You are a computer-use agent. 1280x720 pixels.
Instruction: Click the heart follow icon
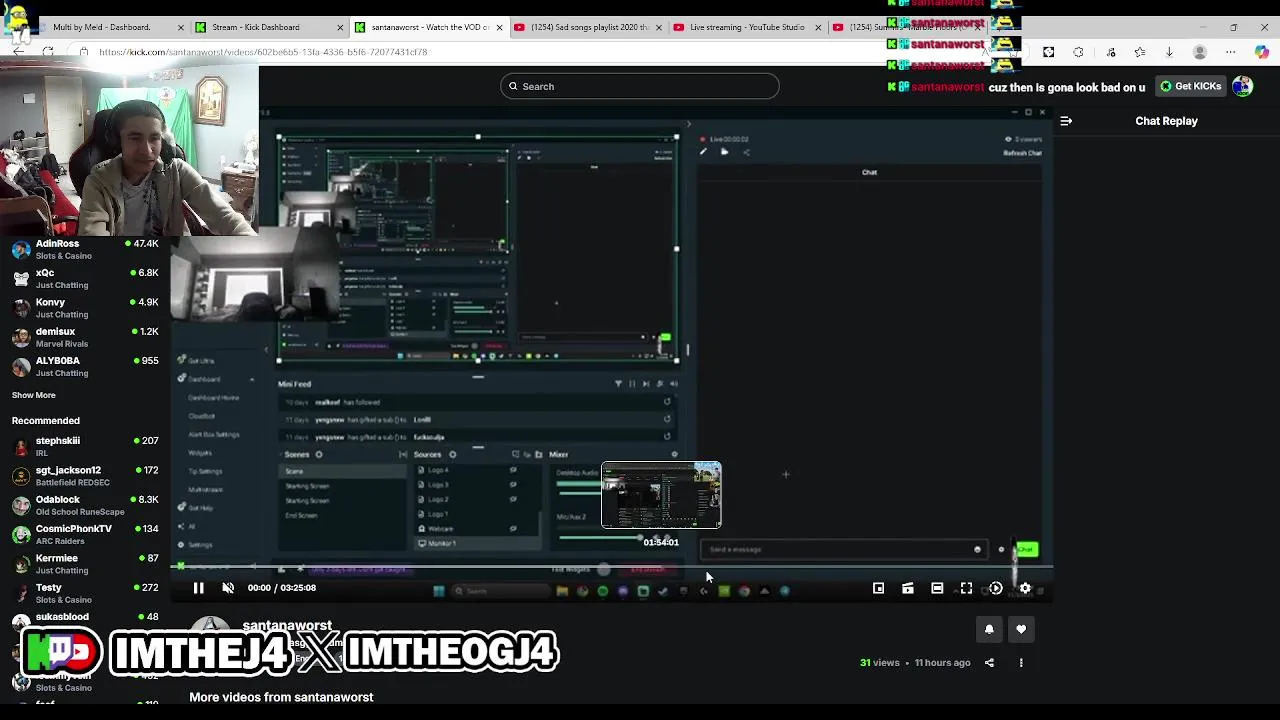coord(1021,629)
